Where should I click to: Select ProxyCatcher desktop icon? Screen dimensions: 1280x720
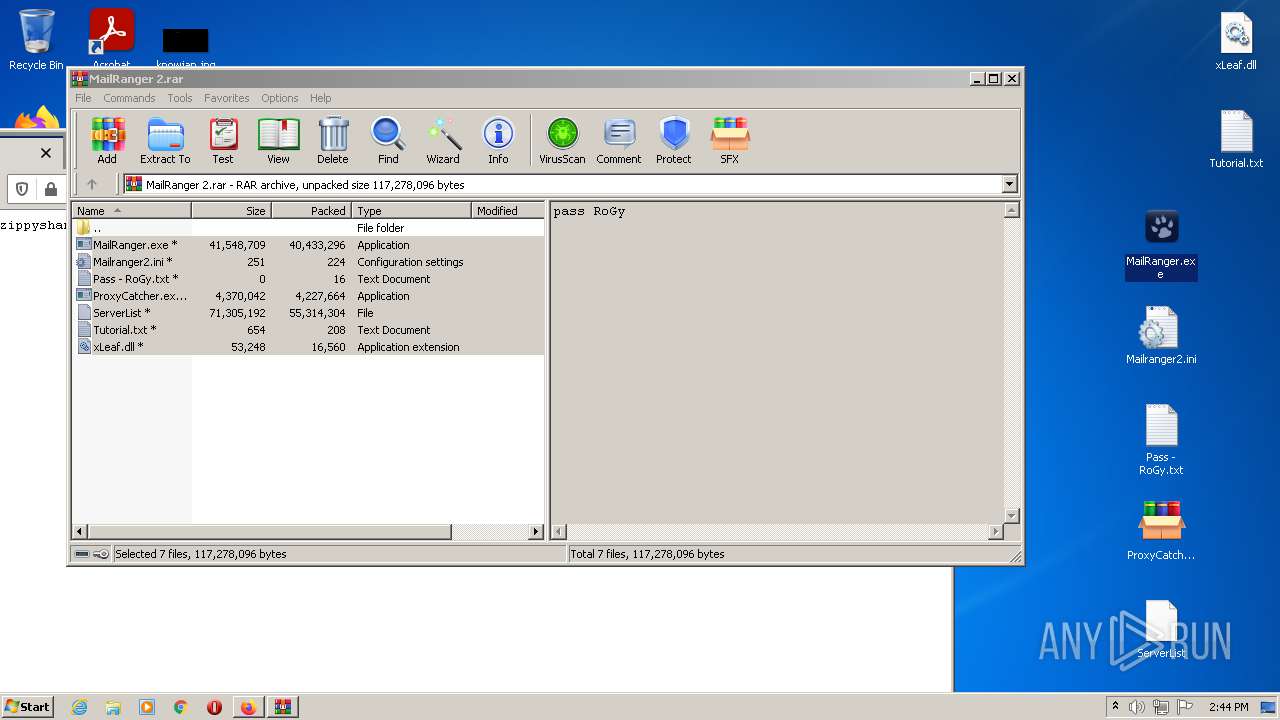click(1161, 530)
